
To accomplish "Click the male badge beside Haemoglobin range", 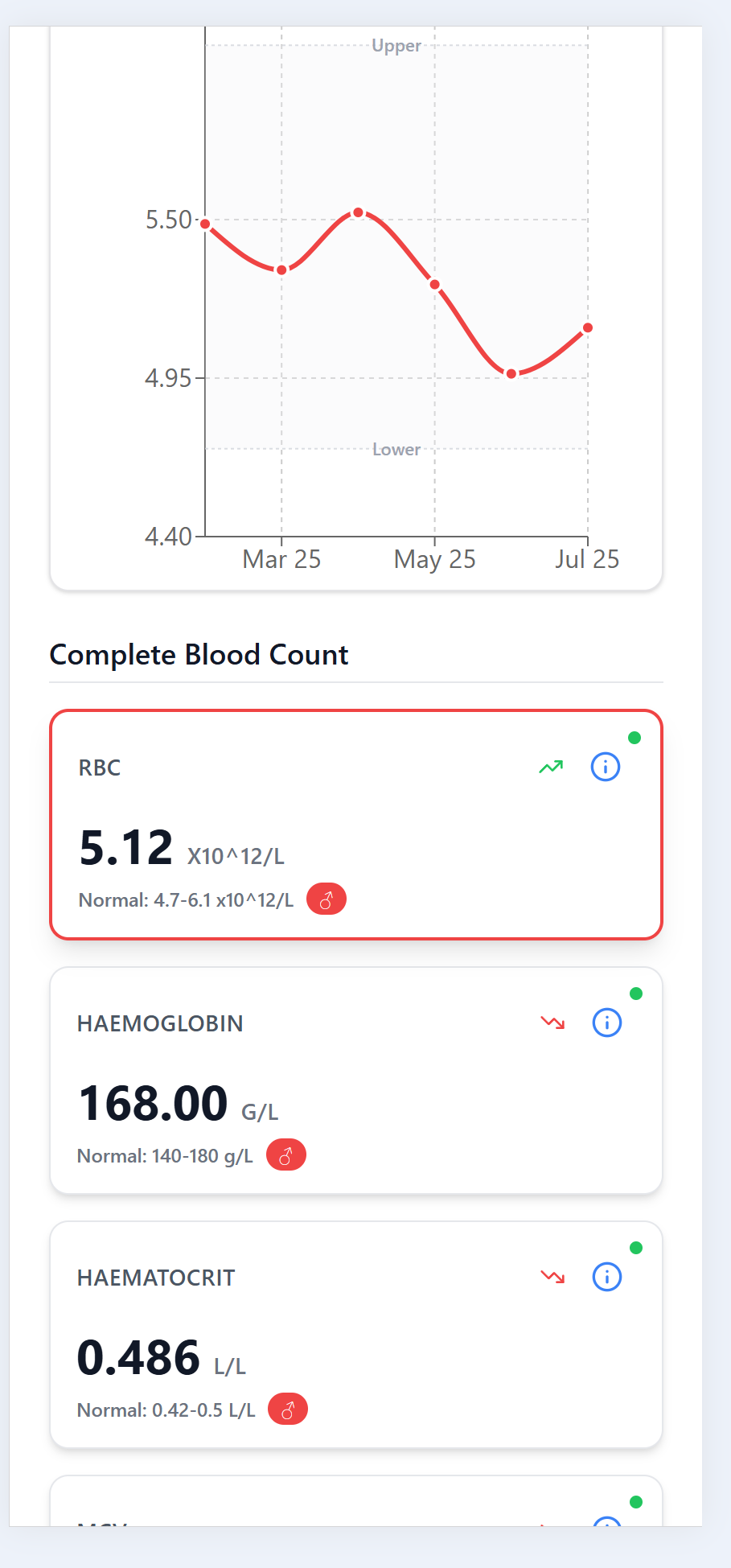I will (286, 1155).
